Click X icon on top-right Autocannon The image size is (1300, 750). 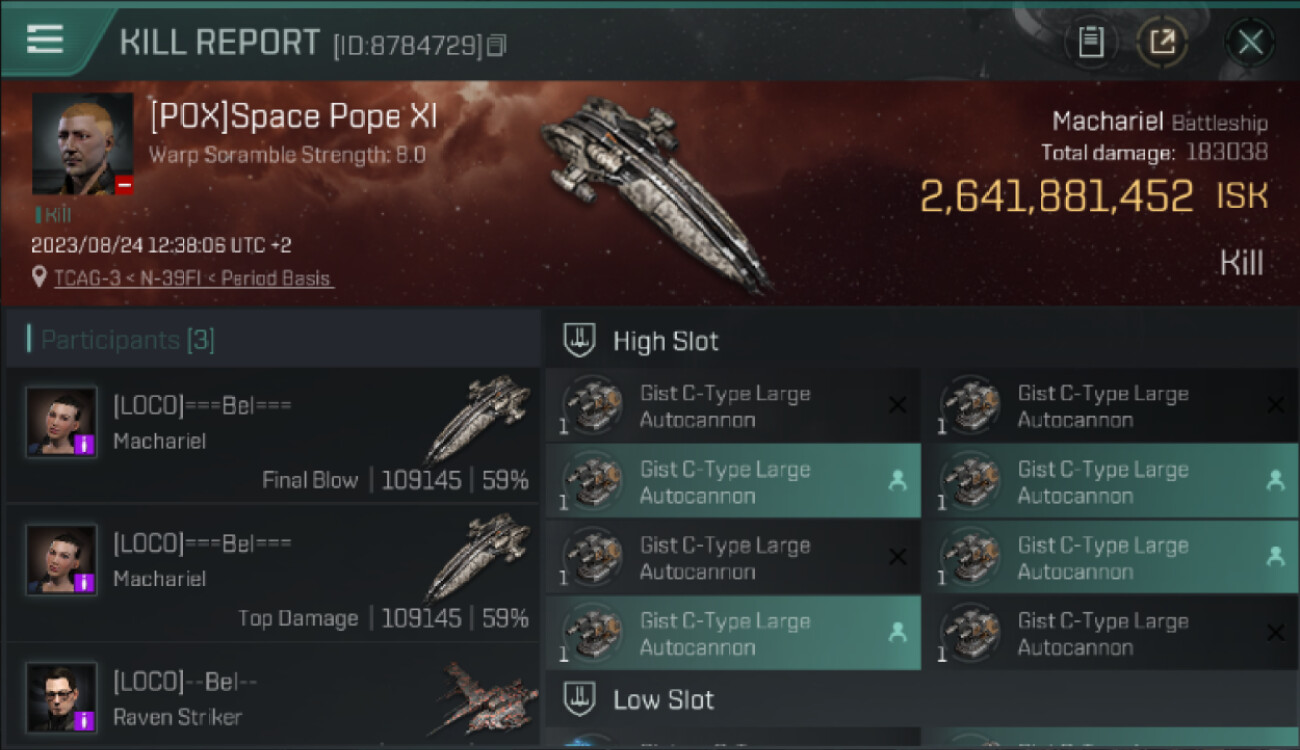pyautogui.click(x=1275, y=405)
